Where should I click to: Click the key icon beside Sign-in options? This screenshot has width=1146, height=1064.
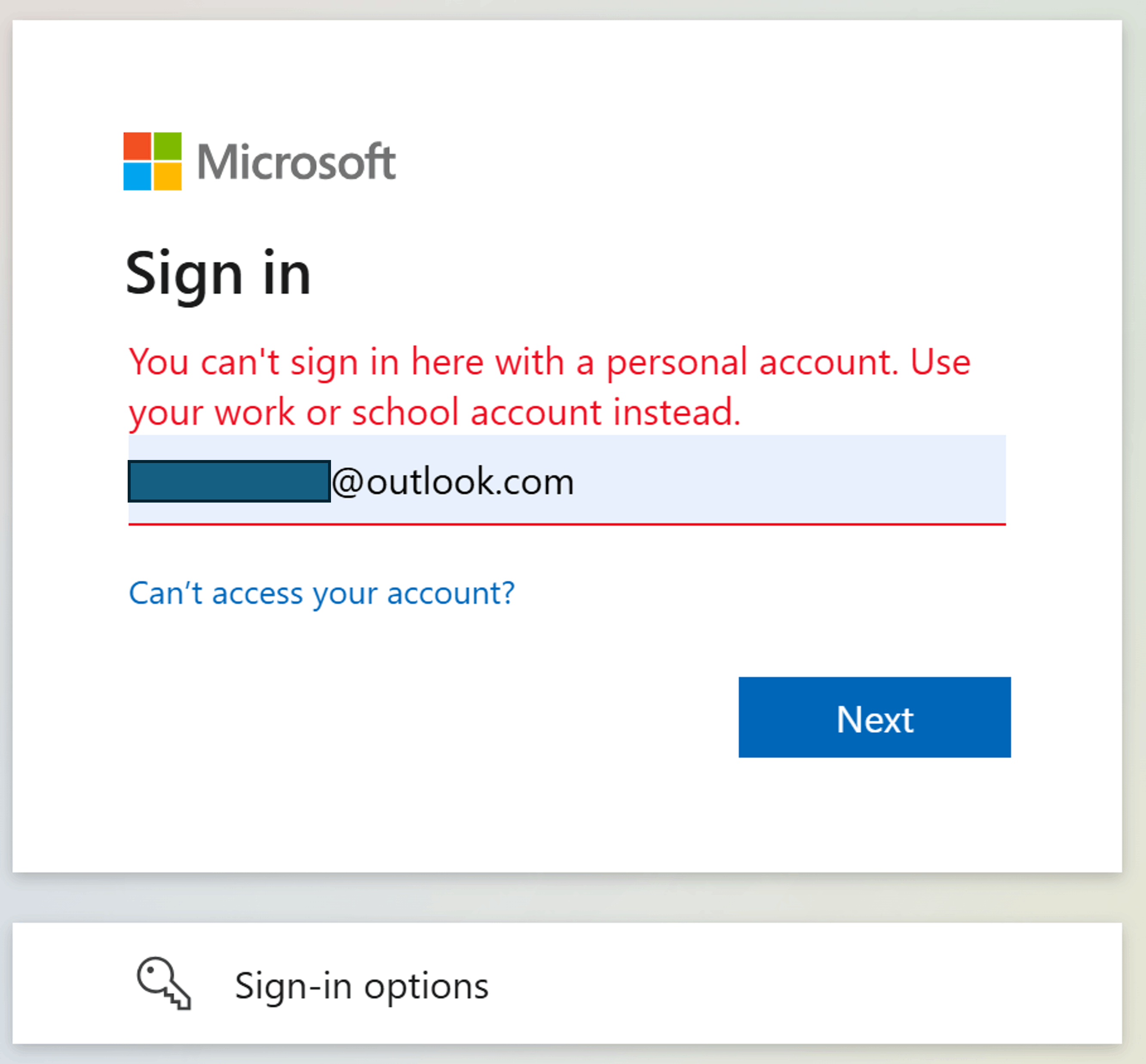[164, 984]
